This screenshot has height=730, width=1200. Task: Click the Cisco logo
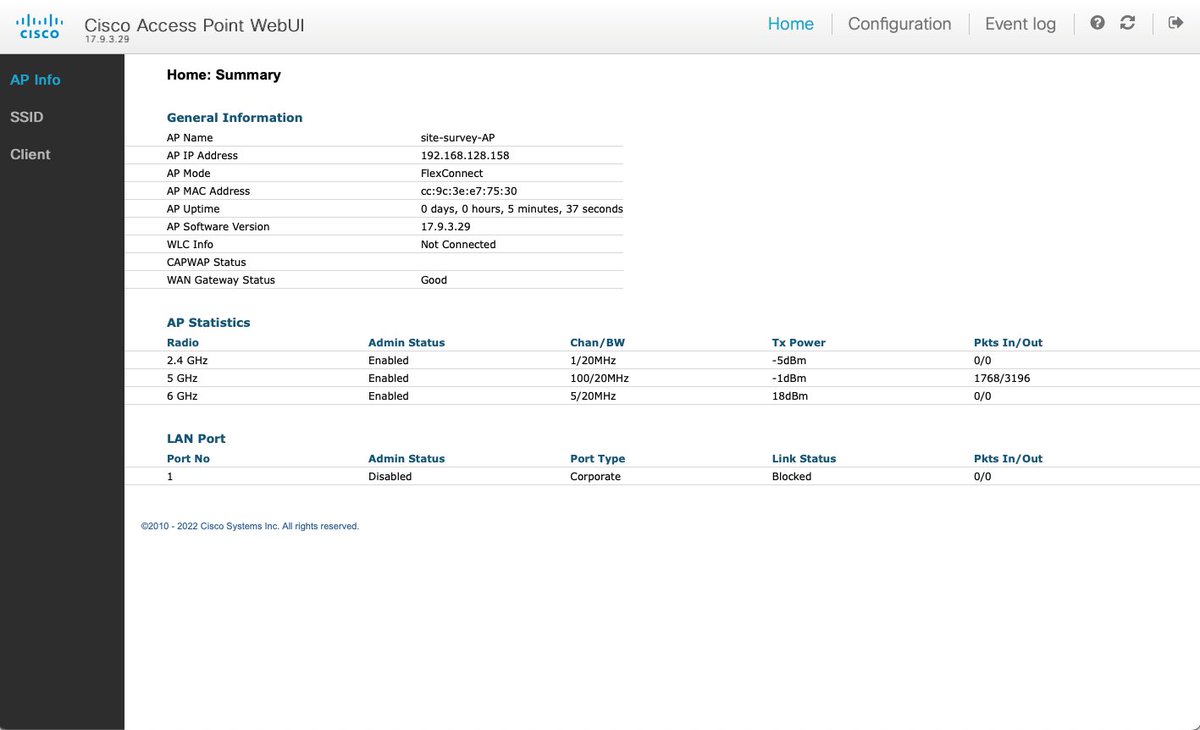[40, 27]
